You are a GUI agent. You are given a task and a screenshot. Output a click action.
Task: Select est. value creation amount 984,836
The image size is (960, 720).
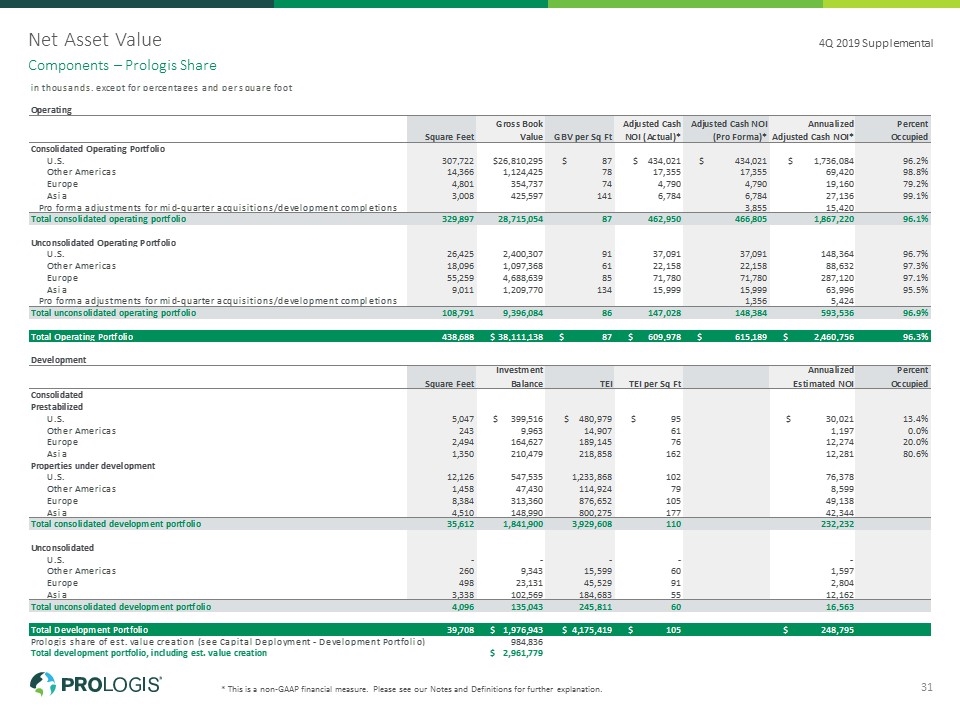click(x=527, y=642)
